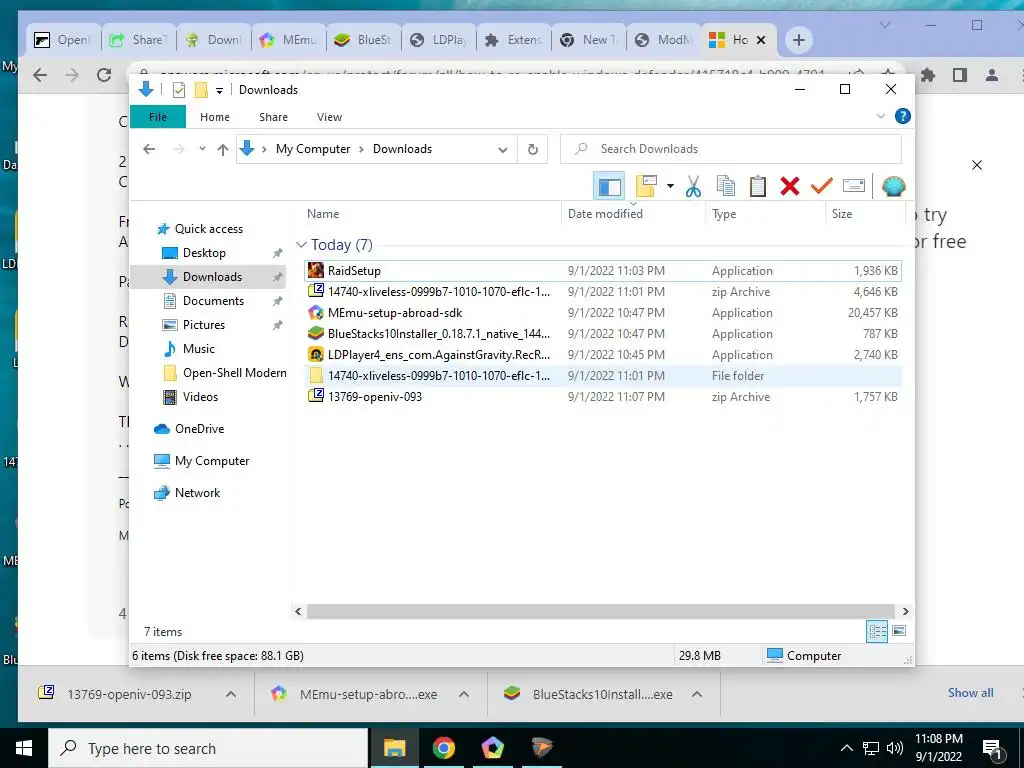This screenshot has width=1024, height=768.
Task: Open File Explorer from the taskbar
Action: [394, 748]
